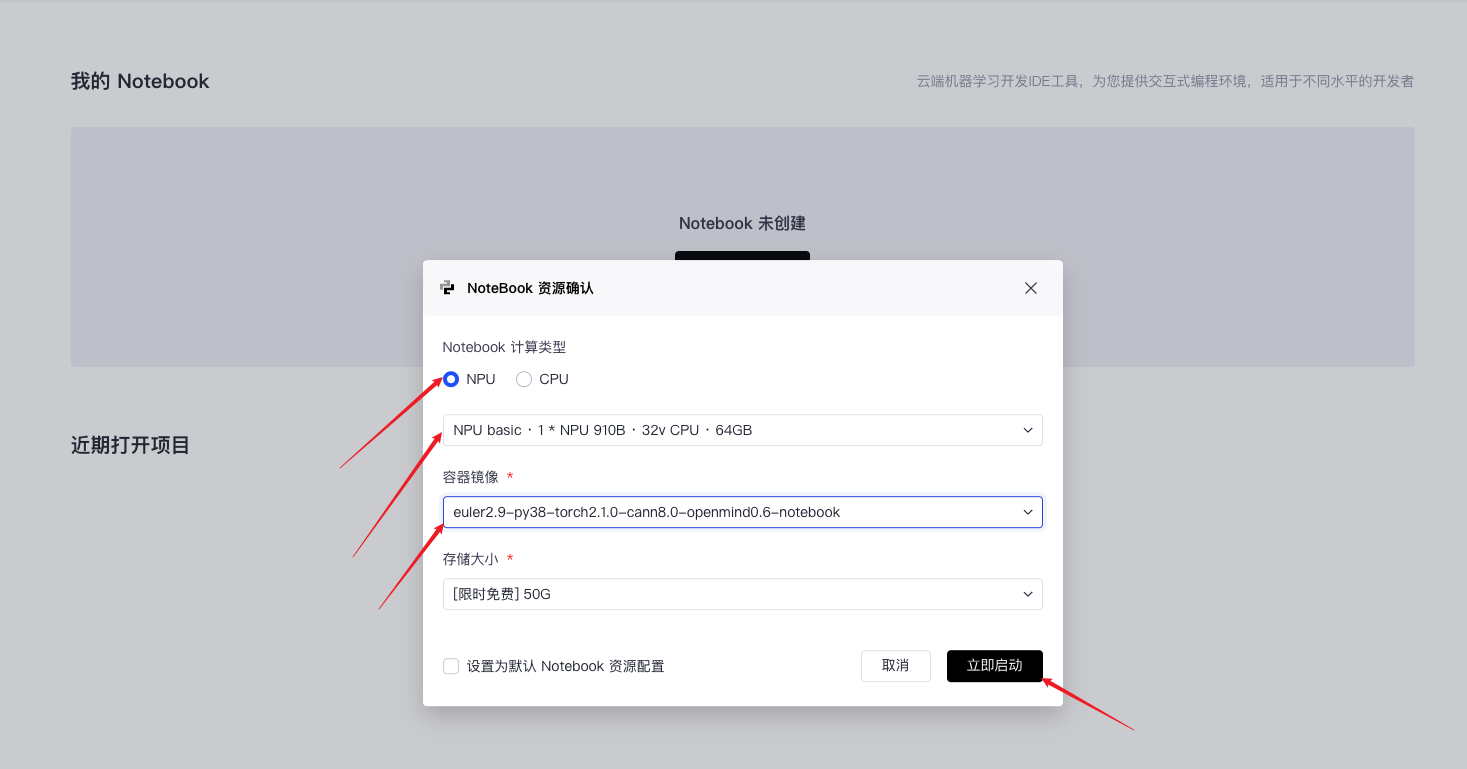The height and width of the screenshot is (769, 1467).
Task: Open the 存储大小 storage dropdown
Action: (742, 593)
